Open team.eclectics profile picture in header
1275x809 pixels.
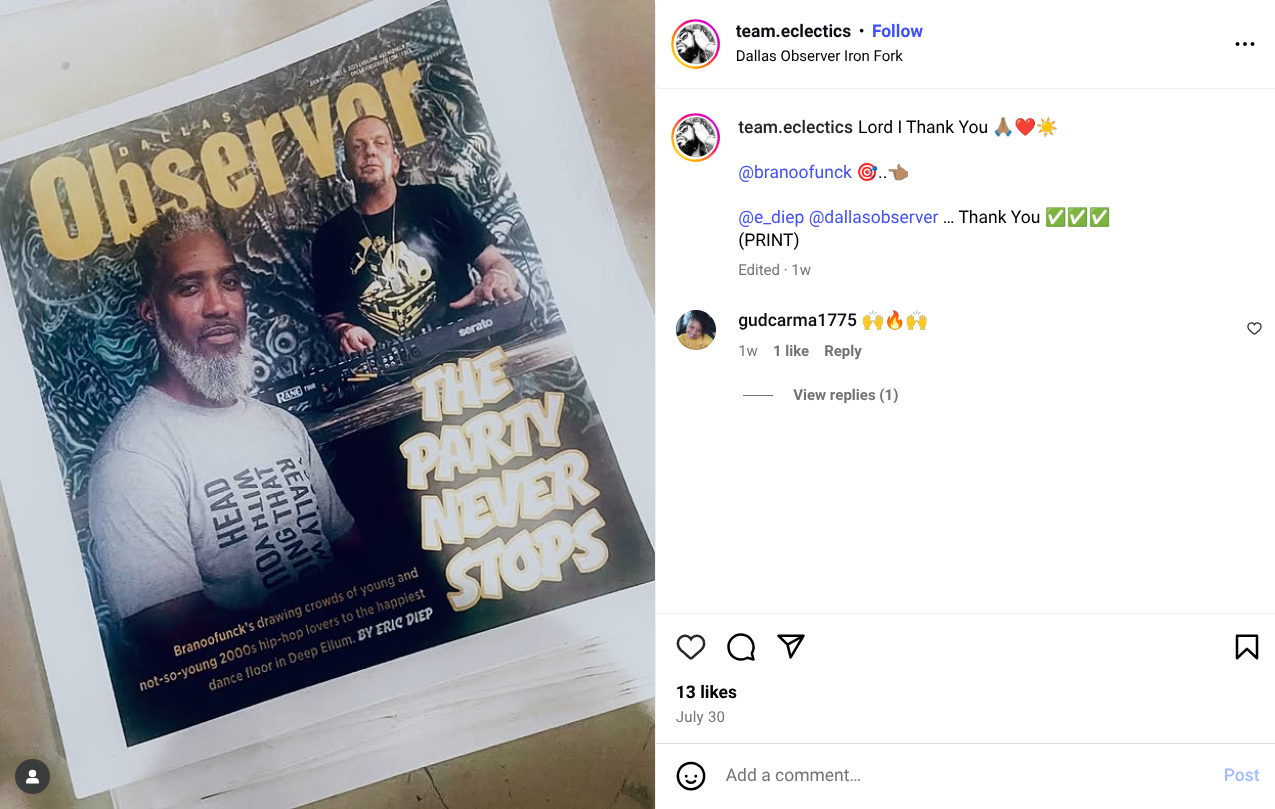(x=696, y=44)
